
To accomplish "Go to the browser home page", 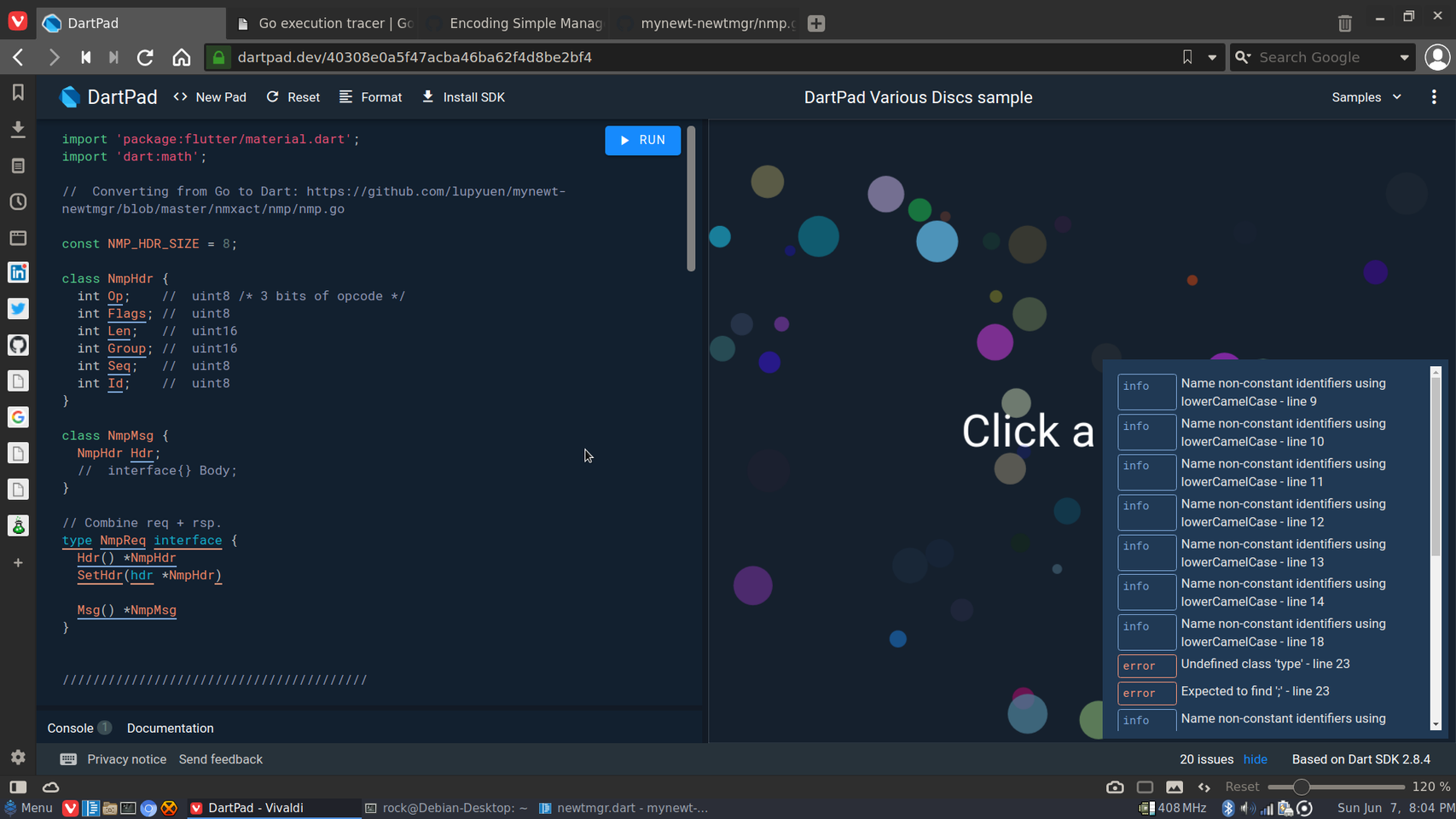I will point(182,57).
